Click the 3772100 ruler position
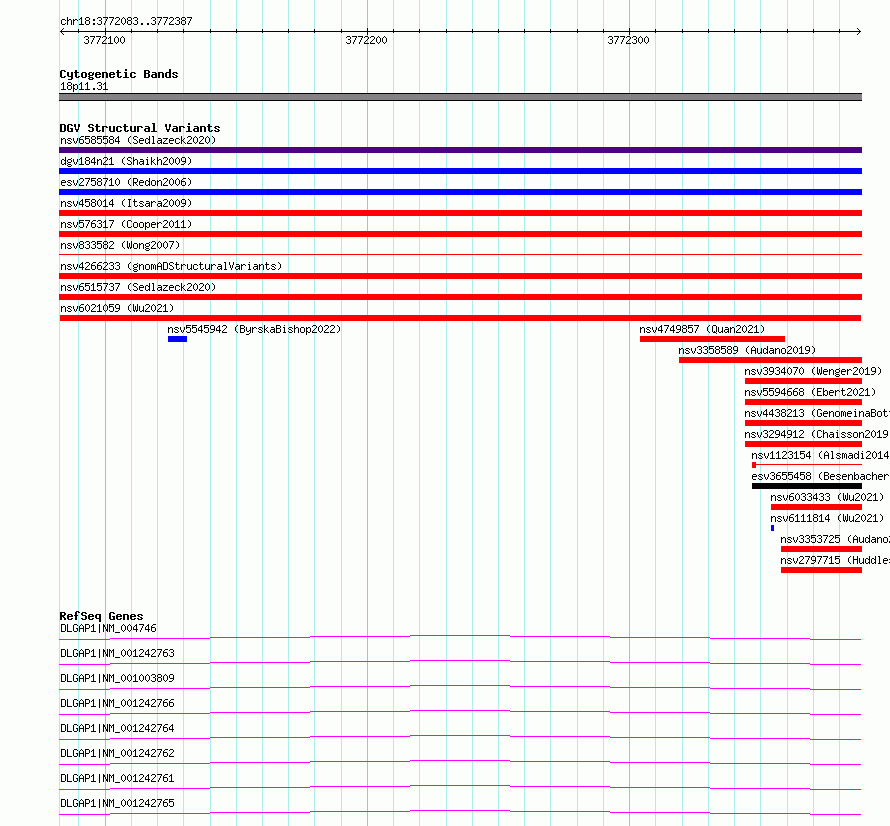The height and width of the screenshot is (826, 890). (x=104, y=40)
